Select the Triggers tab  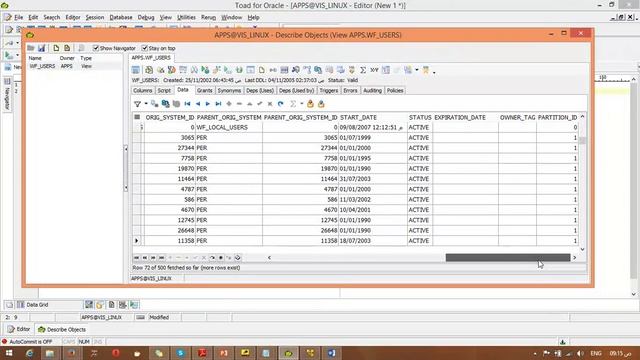(329, 91)
